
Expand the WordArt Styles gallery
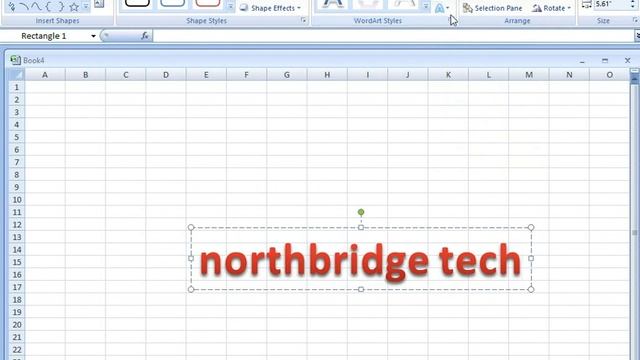(426, 6)
